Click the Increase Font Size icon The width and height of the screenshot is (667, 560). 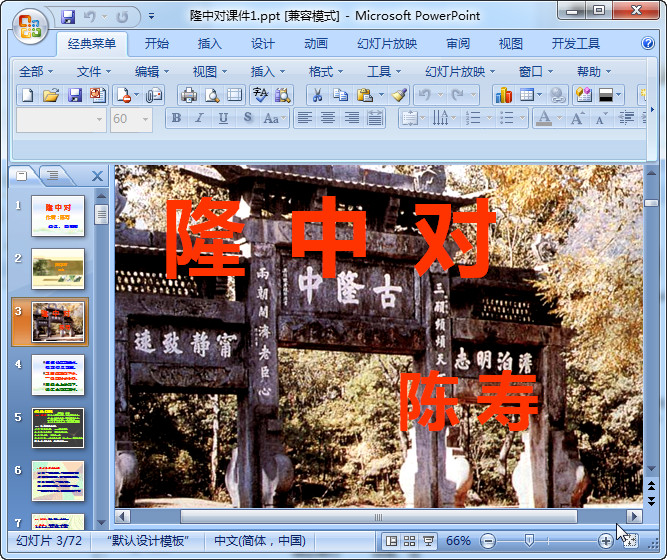click(577, 118)
